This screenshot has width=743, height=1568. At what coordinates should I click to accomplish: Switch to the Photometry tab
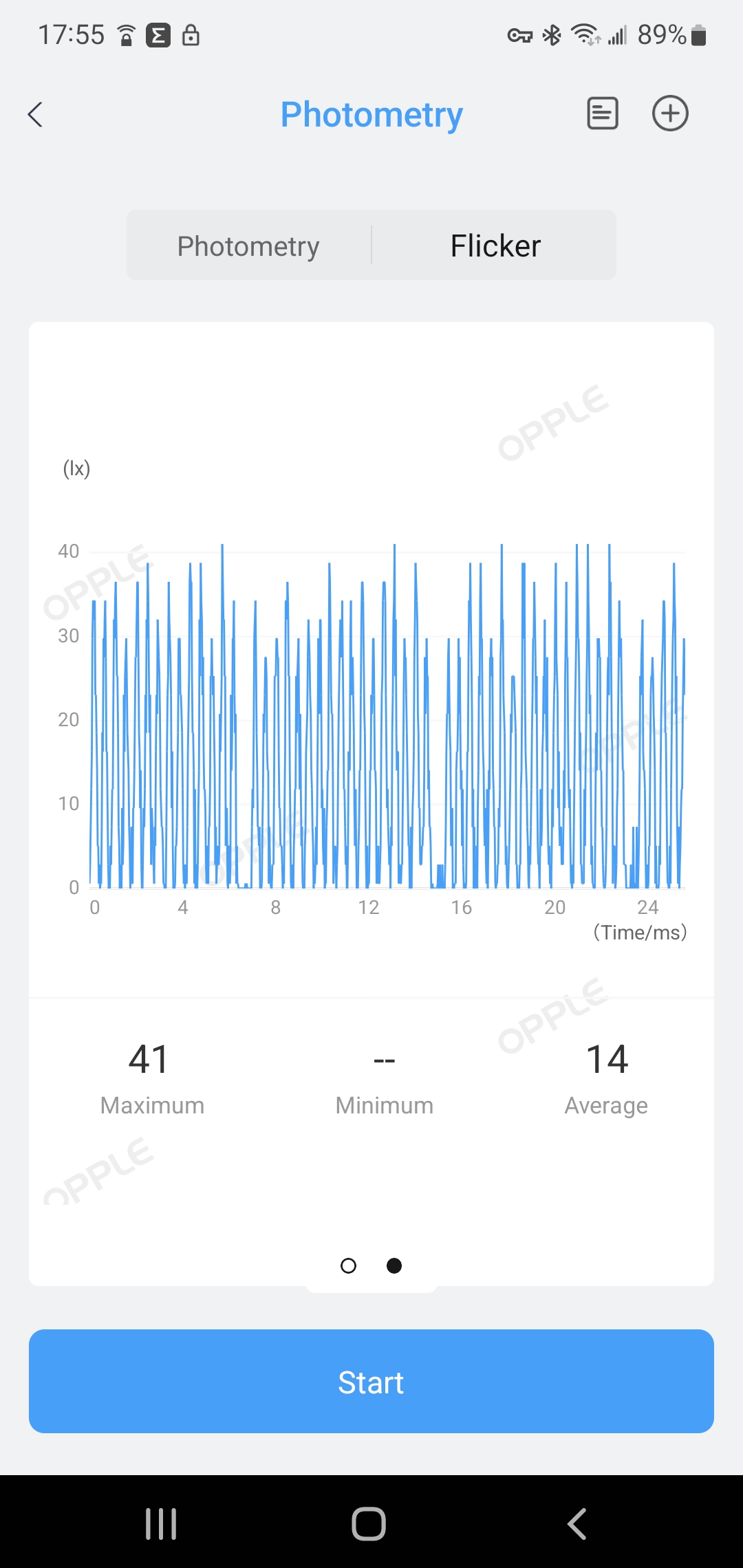(248, 246)
